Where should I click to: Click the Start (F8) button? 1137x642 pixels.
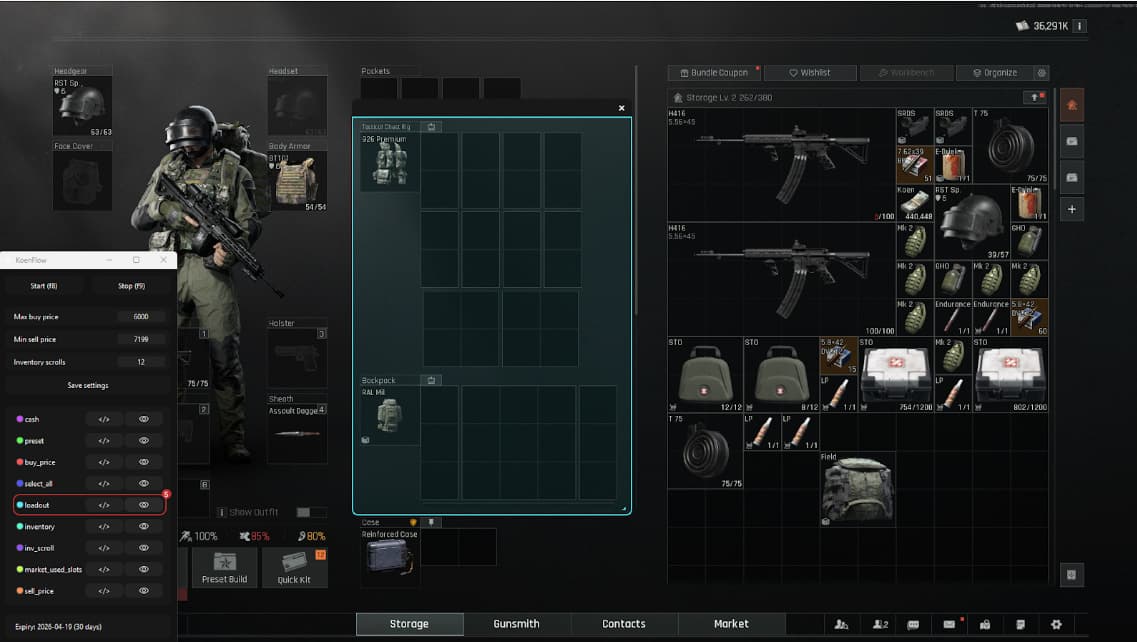44,286
